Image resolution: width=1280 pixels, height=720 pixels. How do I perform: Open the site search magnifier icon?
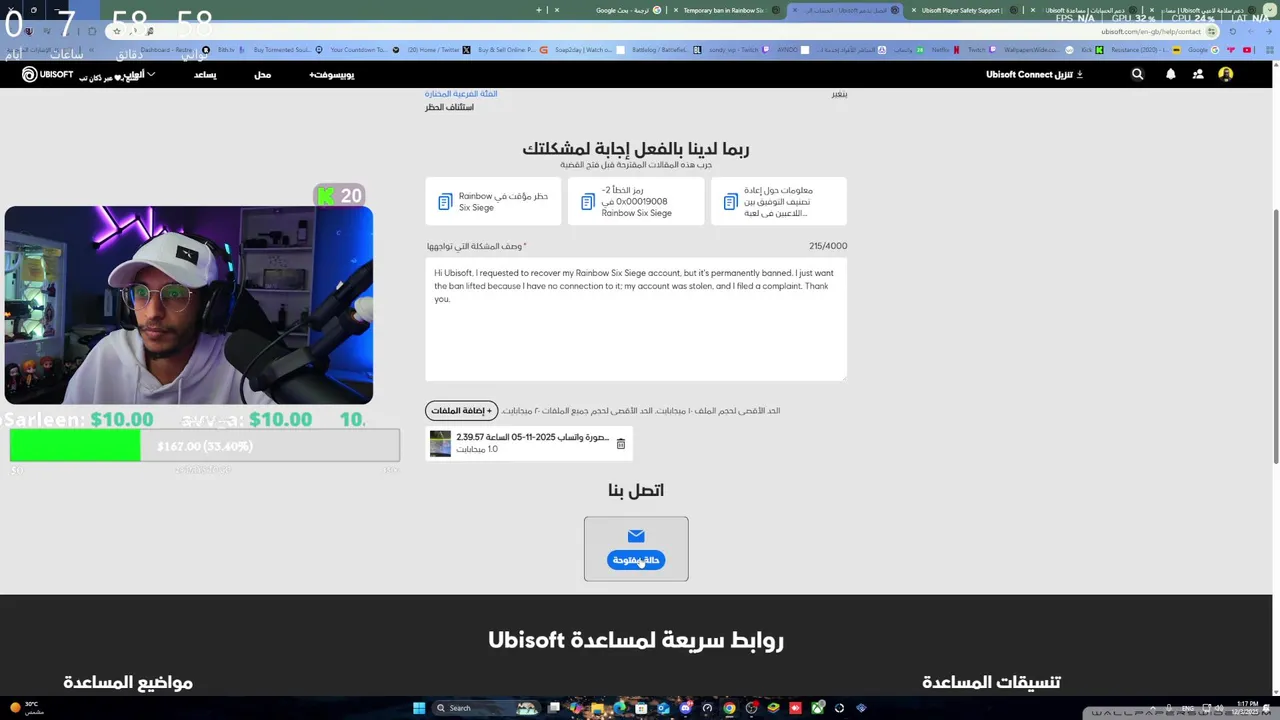click(1137, 74)
